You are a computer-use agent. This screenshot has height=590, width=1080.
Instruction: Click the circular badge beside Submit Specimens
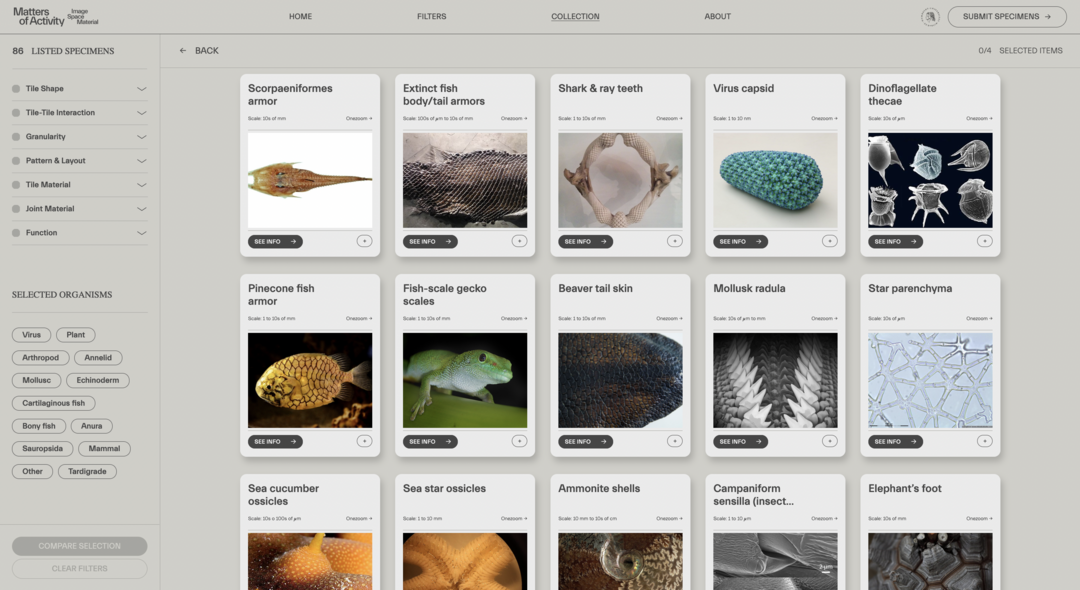tap(930, 16)
